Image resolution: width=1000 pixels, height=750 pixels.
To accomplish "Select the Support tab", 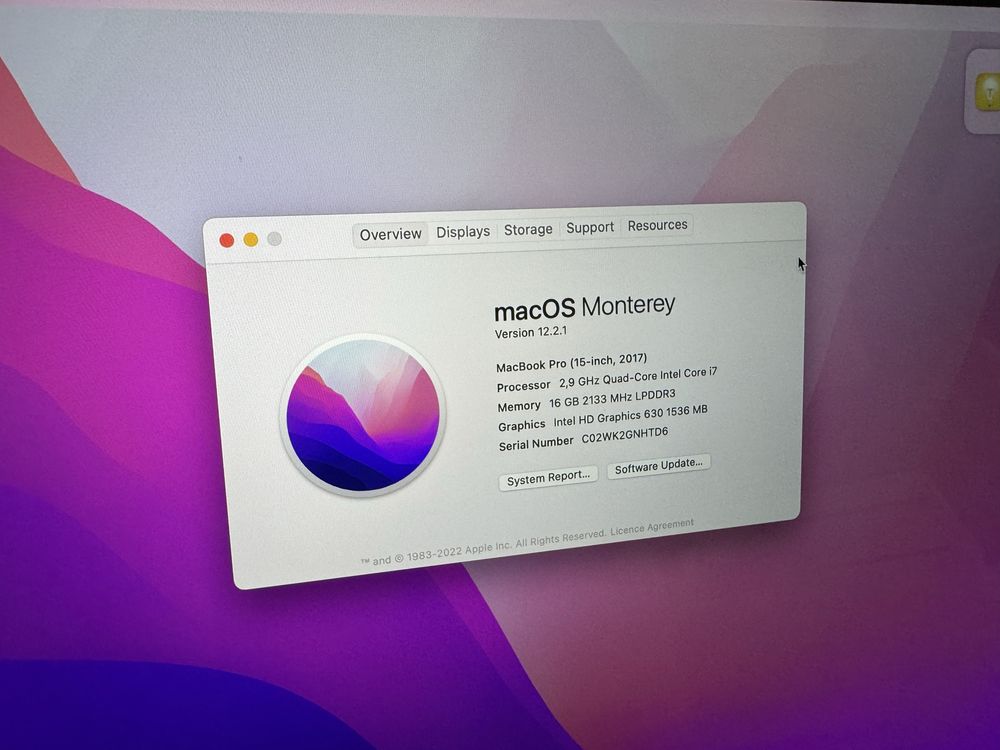I will [x=590, y=227].
